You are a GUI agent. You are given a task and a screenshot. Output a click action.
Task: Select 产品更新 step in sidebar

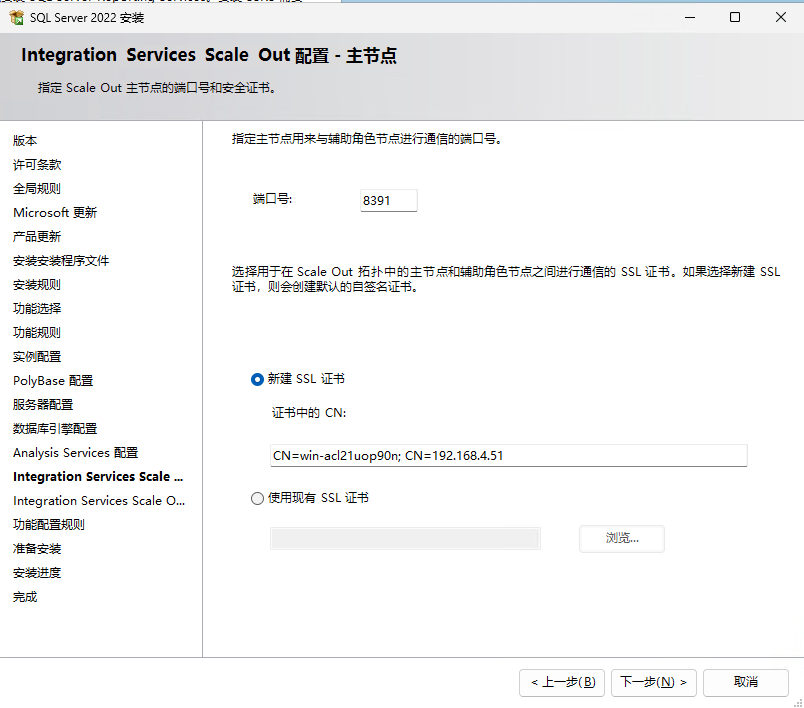(x=37, y=237)
